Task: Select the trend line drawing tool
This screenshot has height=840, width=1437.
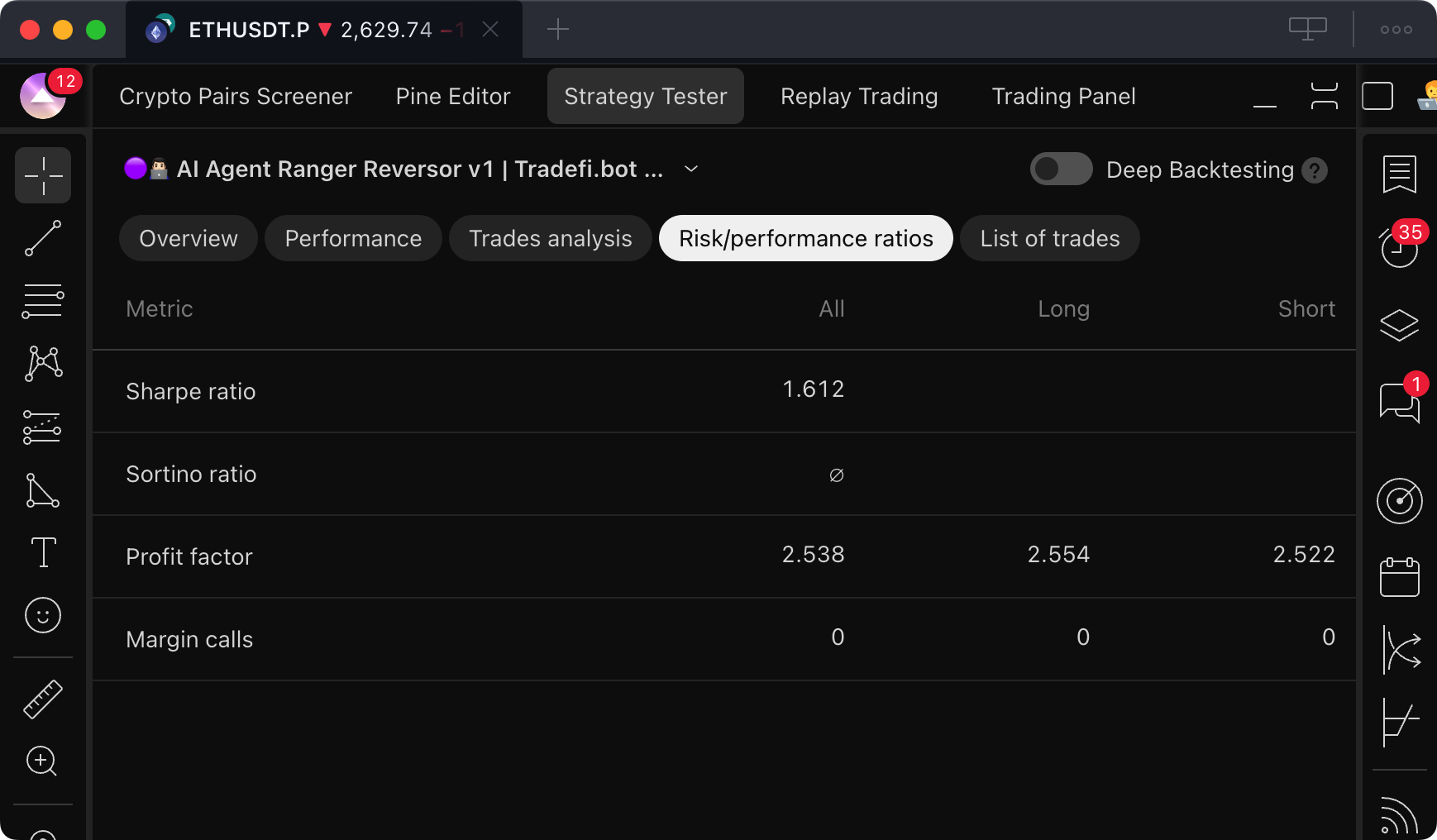Action: 43,238
